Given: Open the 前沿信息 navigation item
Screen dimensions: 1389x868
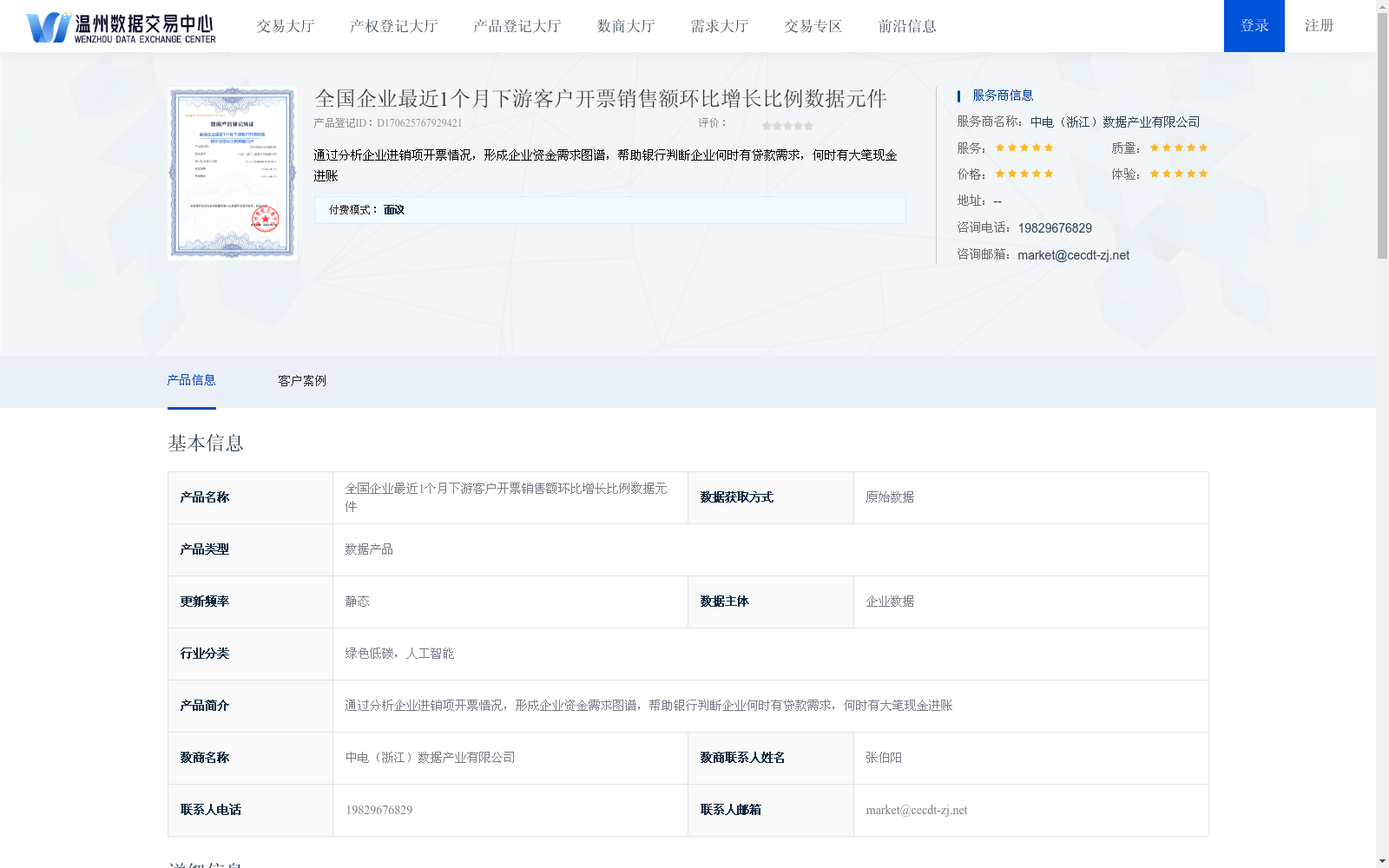Looking at the screenshot, I should click(907, 26).
